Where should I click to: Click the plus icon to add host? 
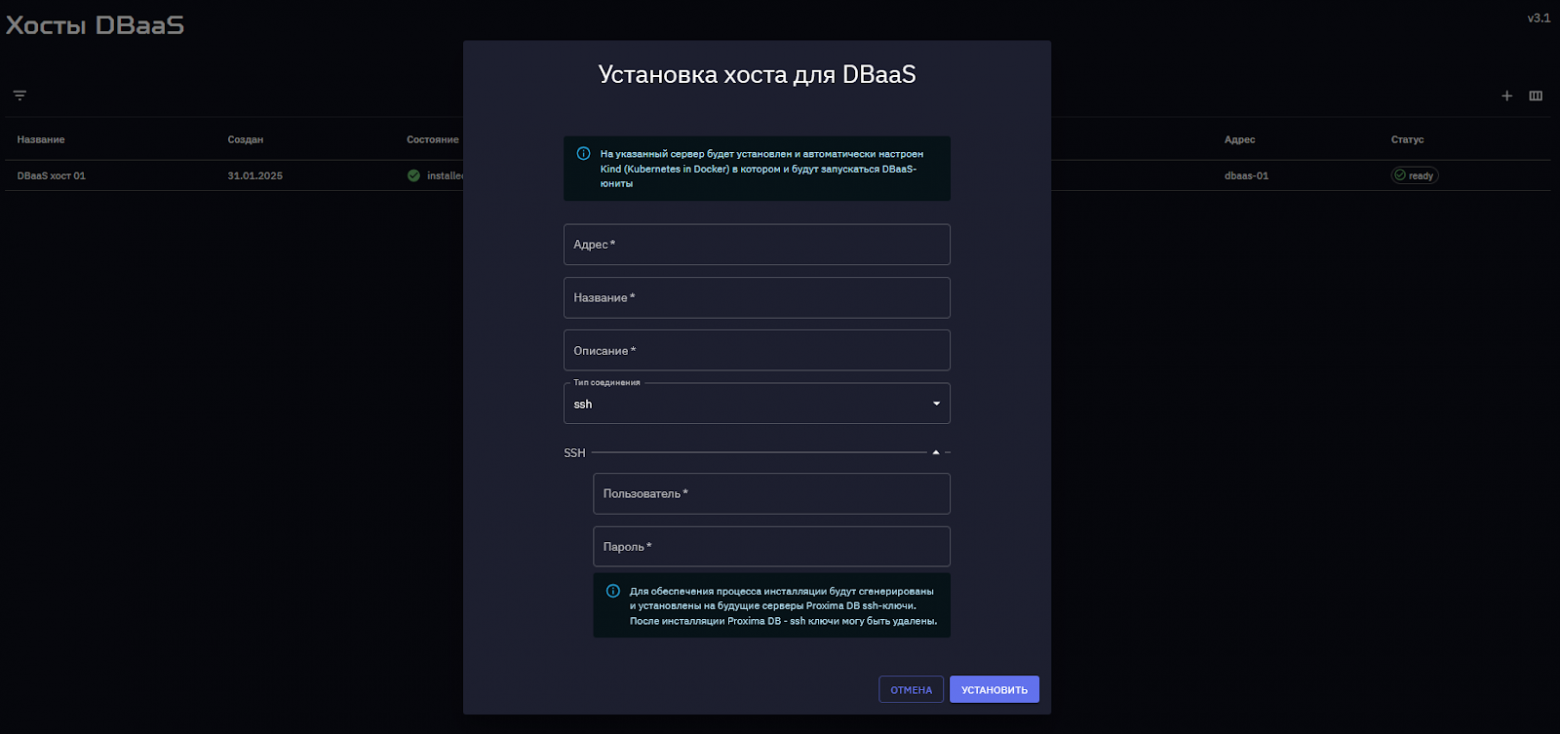pyautogui.click(x=1507, y=96)
